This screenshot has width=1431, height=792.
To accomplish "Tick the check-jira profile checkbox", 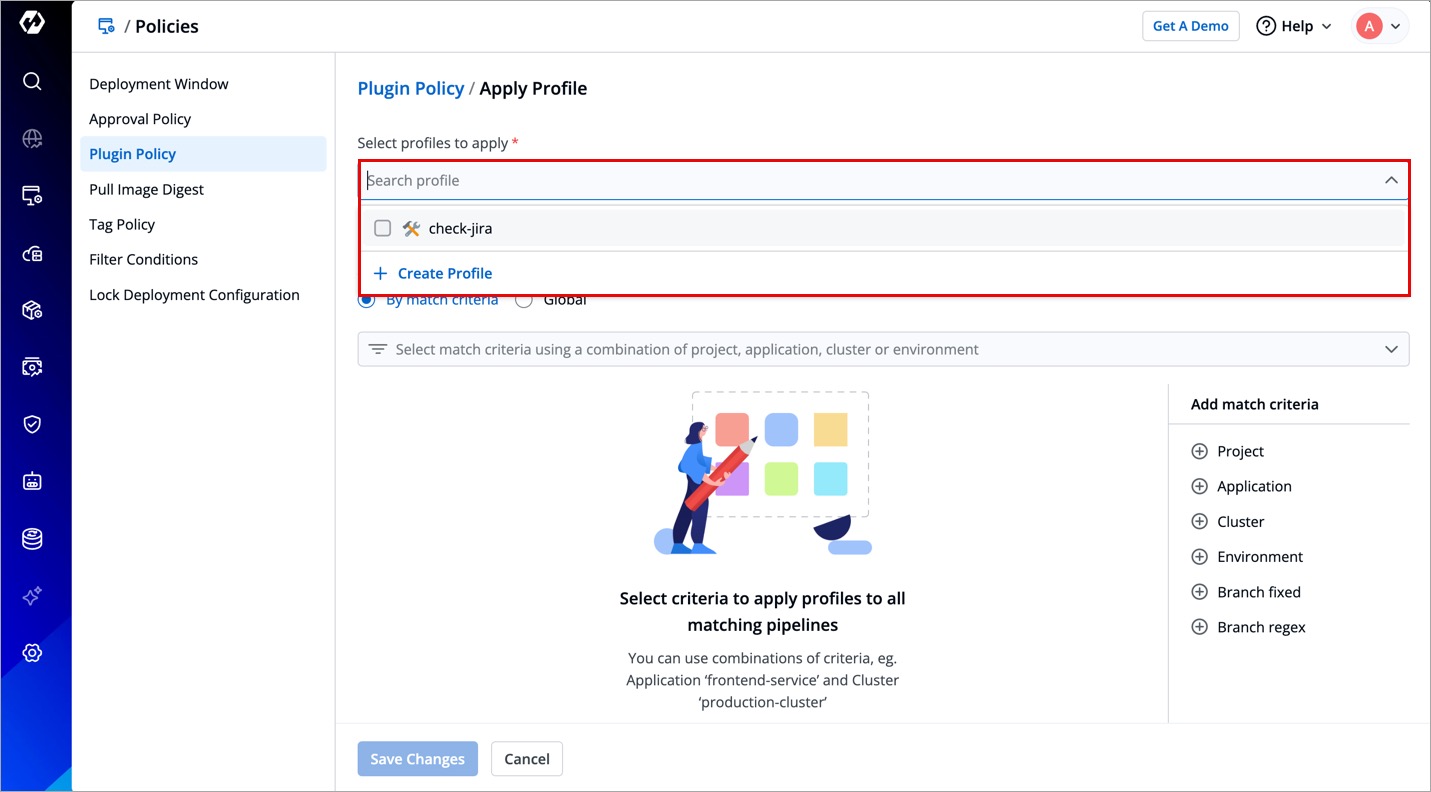I will [x=382, y=228].
